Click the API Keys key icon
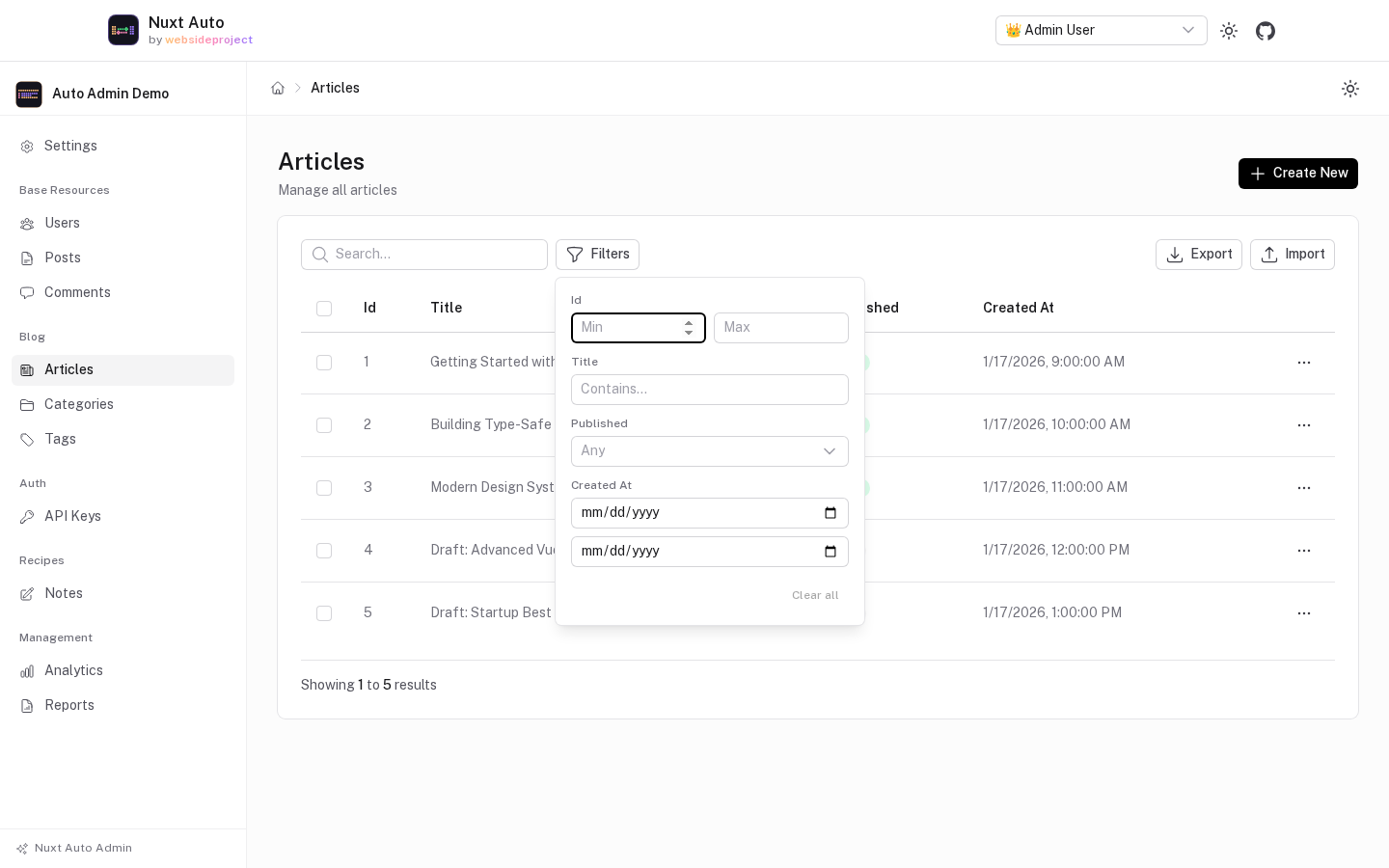The image size is (1389, 868). (x=27, y=517)
